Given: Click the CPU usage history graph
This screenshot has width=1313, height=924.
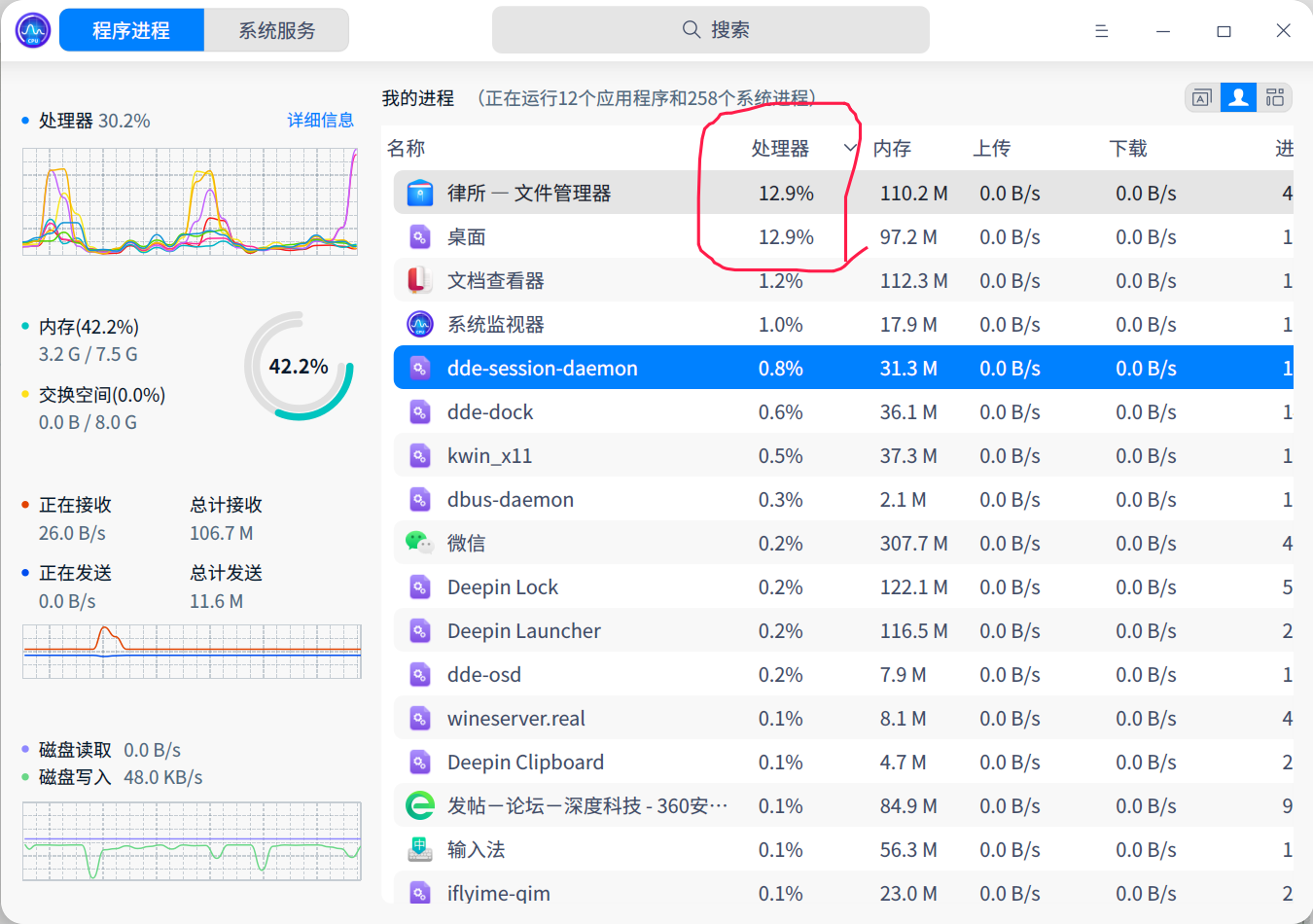Looking at the screenshot, I should coord(190,201).
